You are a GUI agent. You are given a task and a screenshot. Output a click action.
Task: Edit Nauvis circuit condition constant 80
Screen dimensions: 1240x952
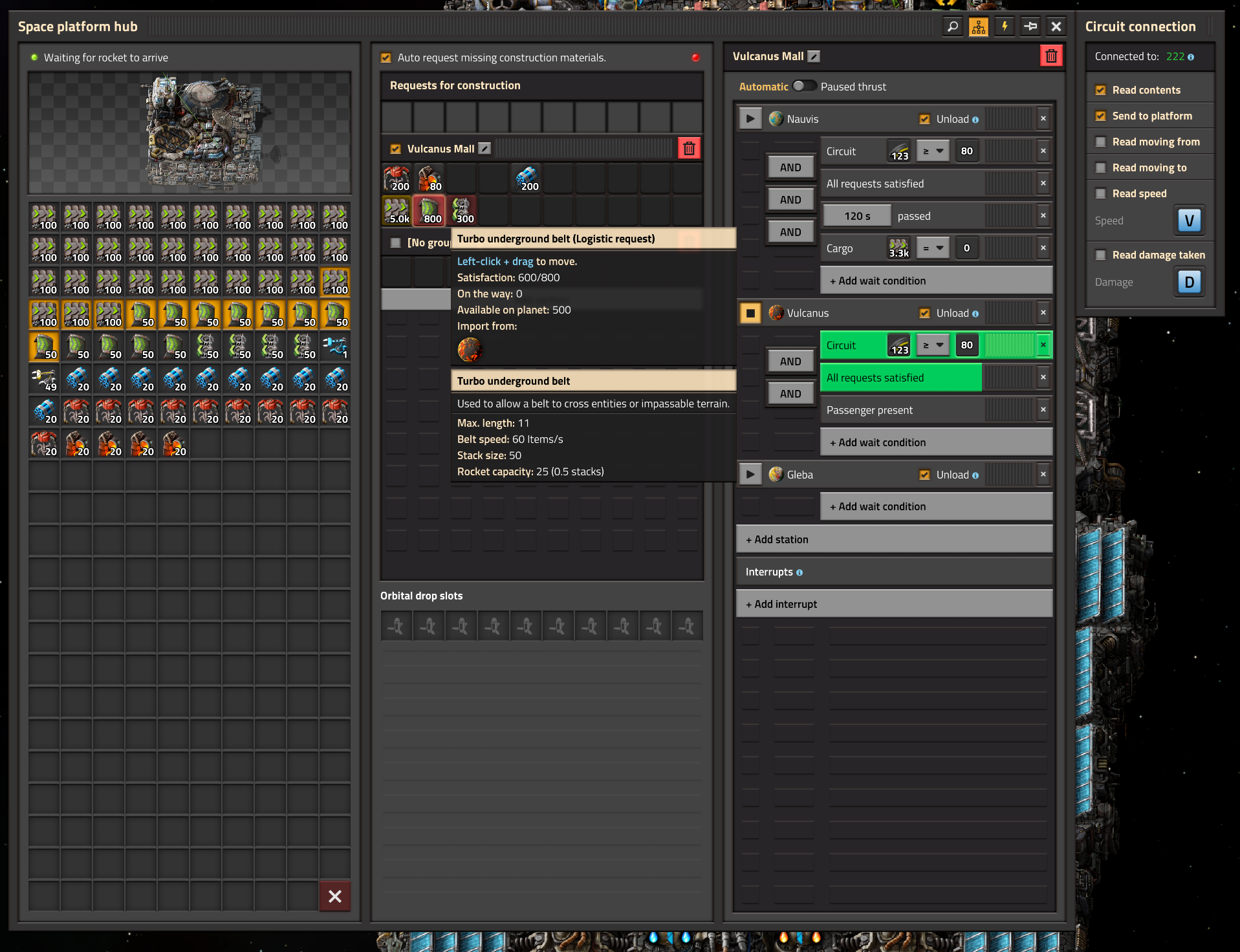click(x=967, y=151)
